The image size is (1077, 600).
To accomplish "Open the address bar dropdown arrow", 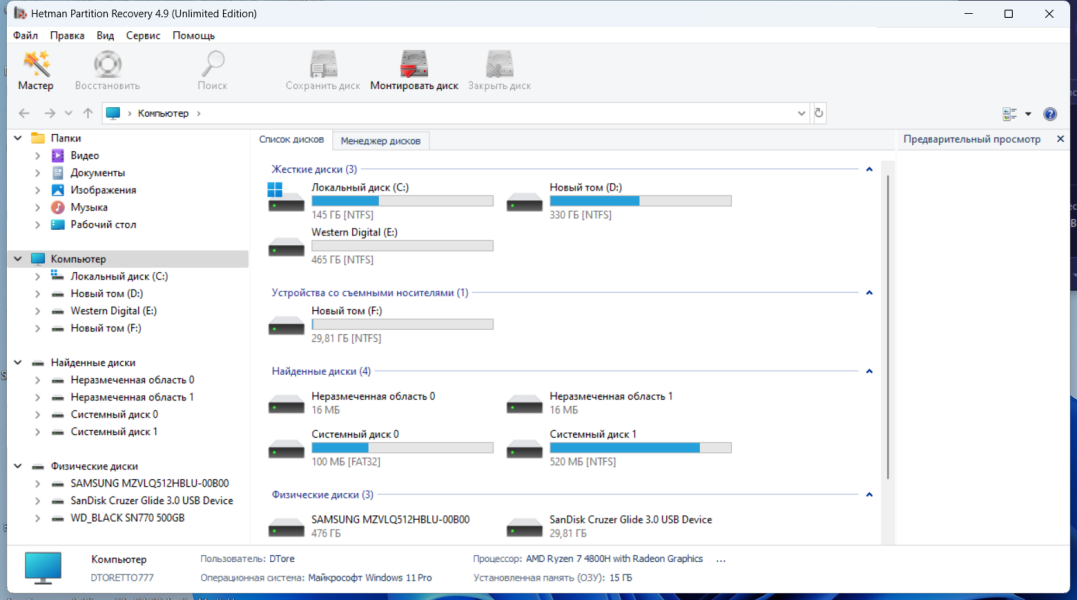I will (x=801, y=113).
